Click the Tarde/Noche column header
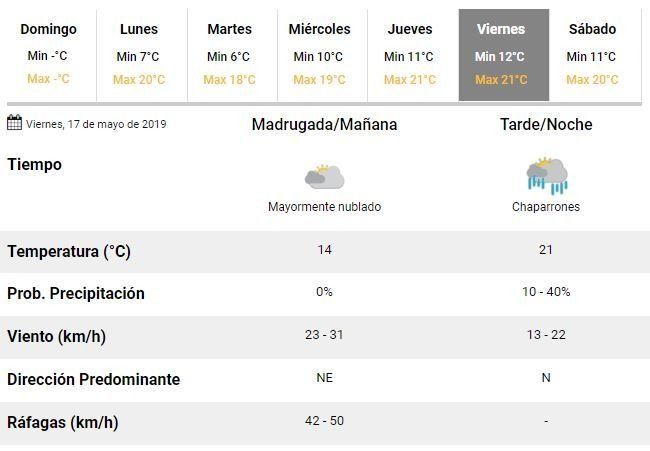This screenshot has width=650, height=451. (546, 125)
